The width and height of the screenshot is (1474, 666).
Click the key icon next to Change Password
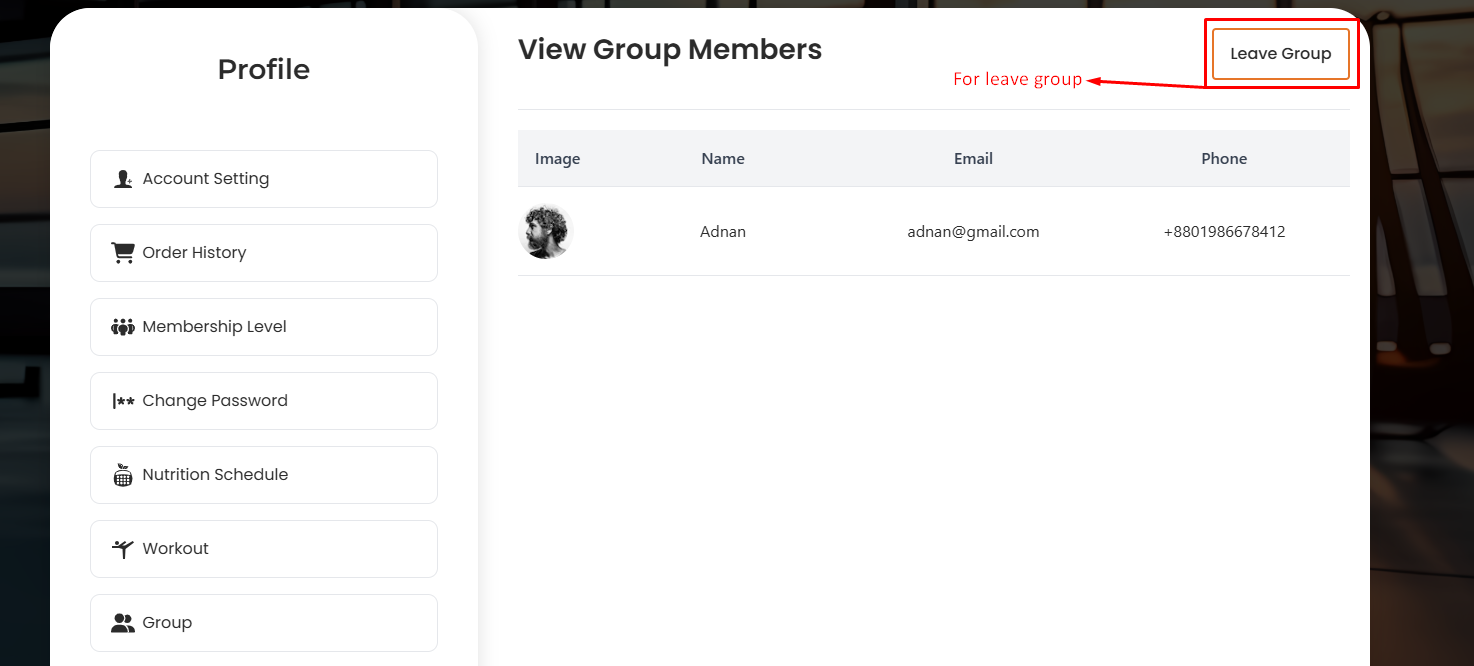tap(122, 400)
